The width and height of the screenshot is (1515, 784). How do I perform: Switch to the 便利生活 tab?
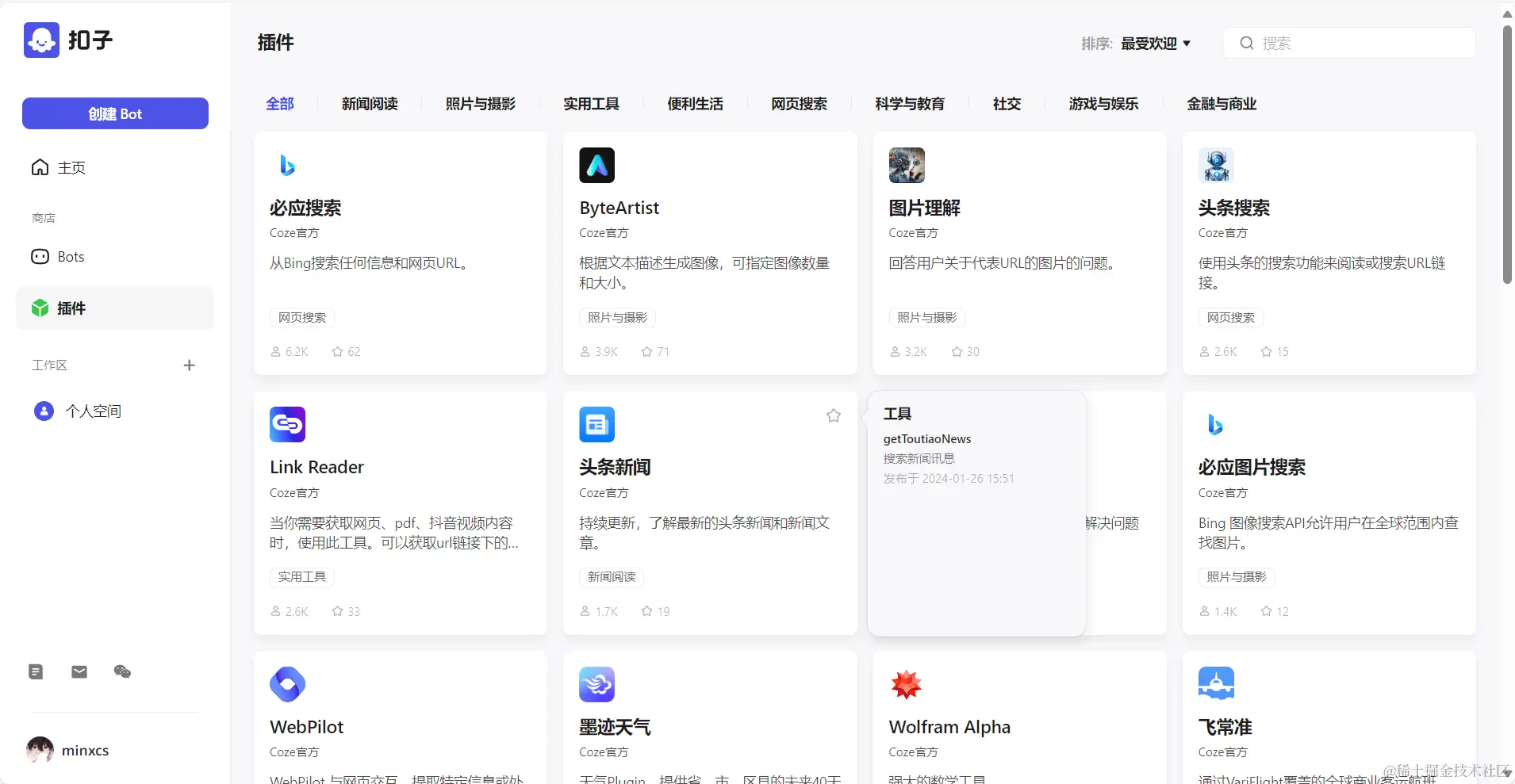696,104
